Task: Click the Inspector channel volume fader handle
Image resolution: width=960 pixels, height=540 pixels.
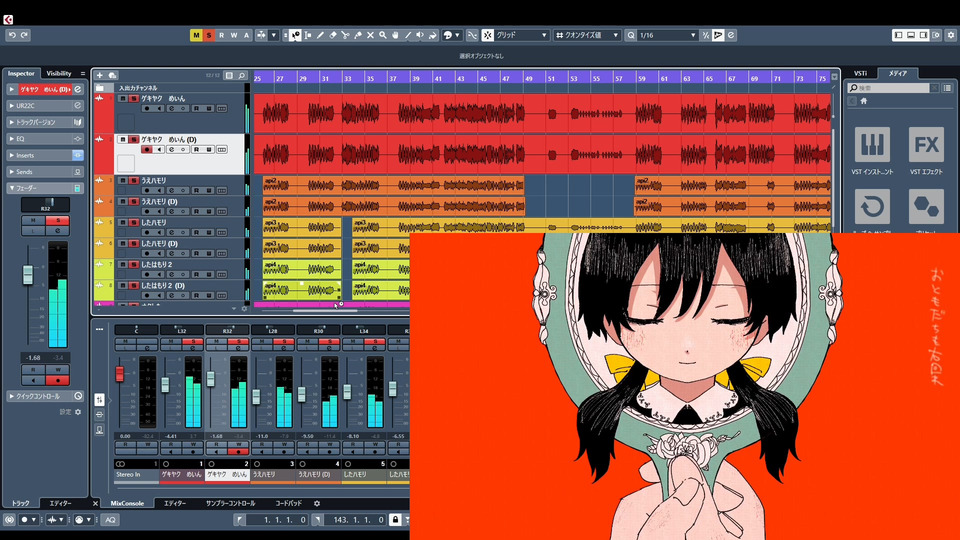Action: [28, 275]
